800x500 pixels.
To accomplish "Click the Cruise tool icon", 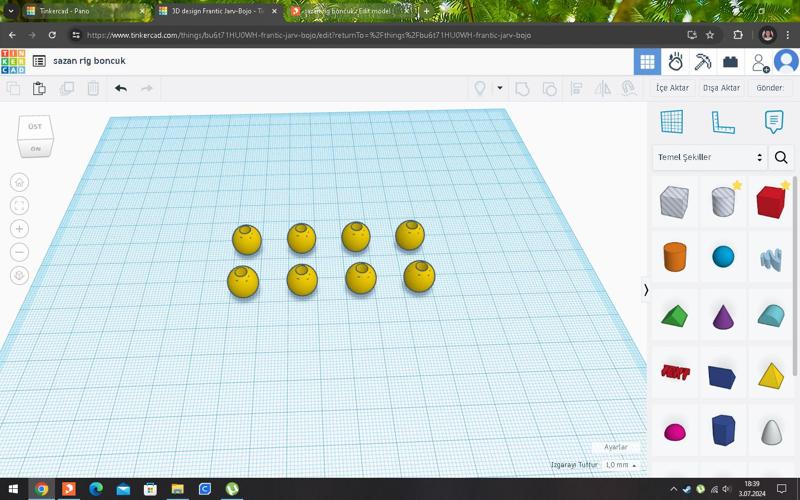I will (x=629, y=89).
